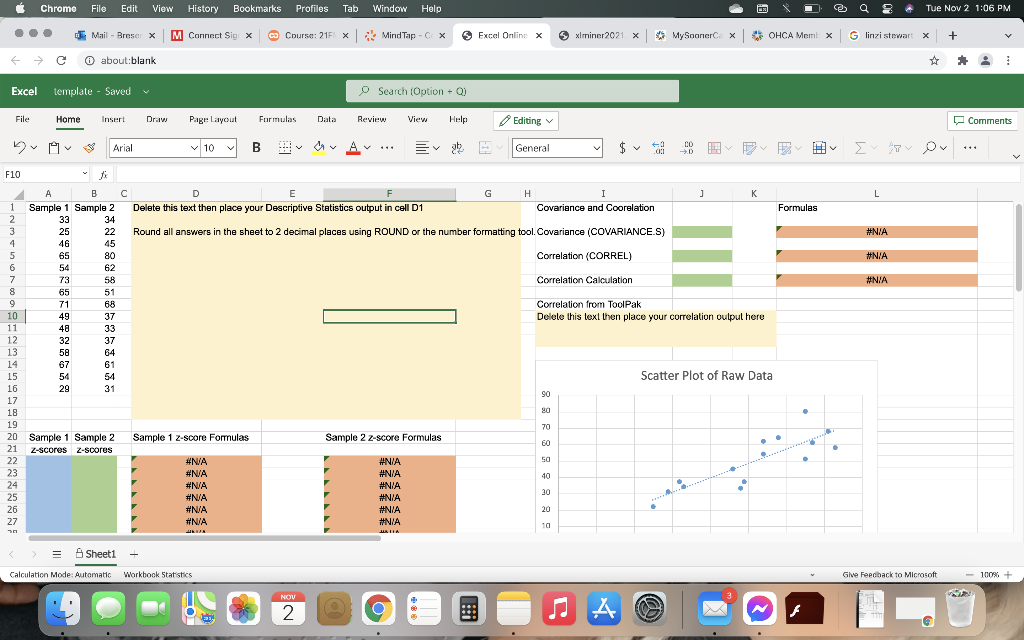The width and height of the screenshot is (1024, 640).
Task: Apply bold formatting
Action: [256, 148]
